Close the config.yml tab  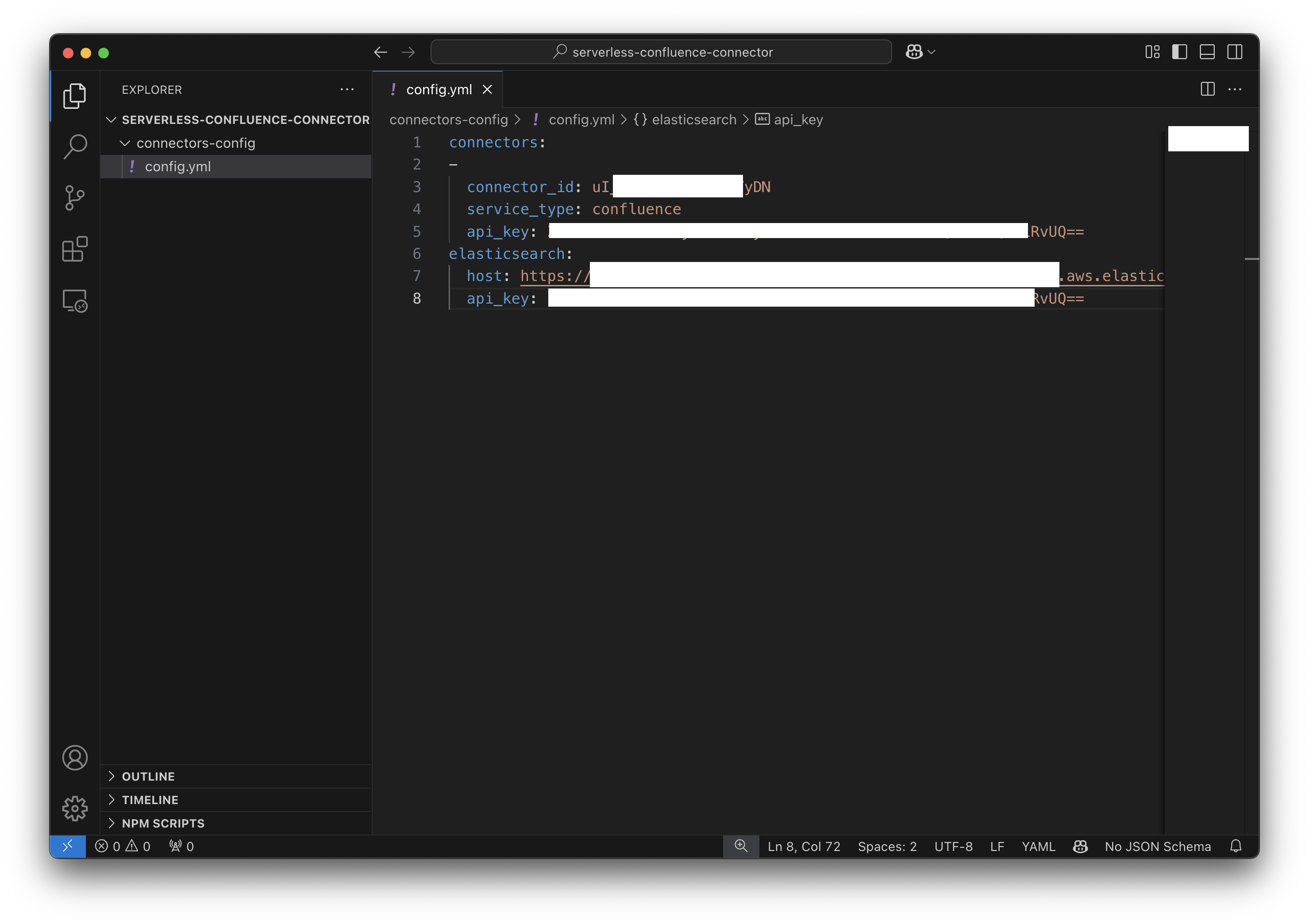(x=487, y=89)
